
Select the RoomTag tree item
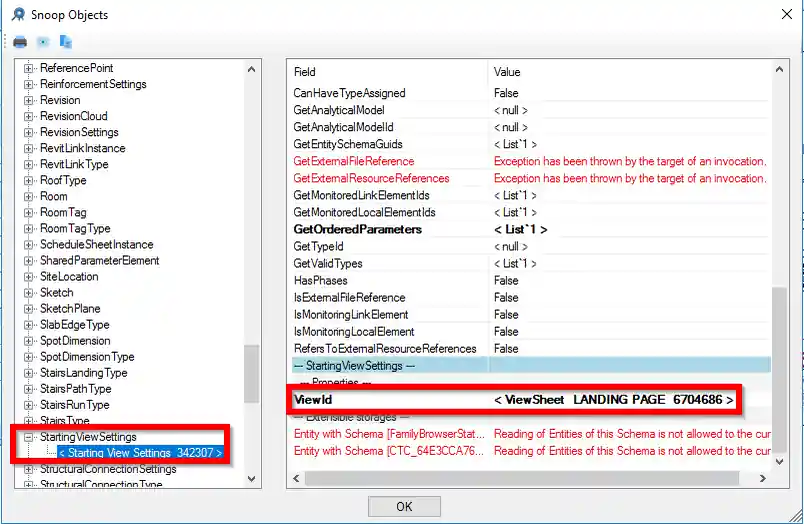62,212
